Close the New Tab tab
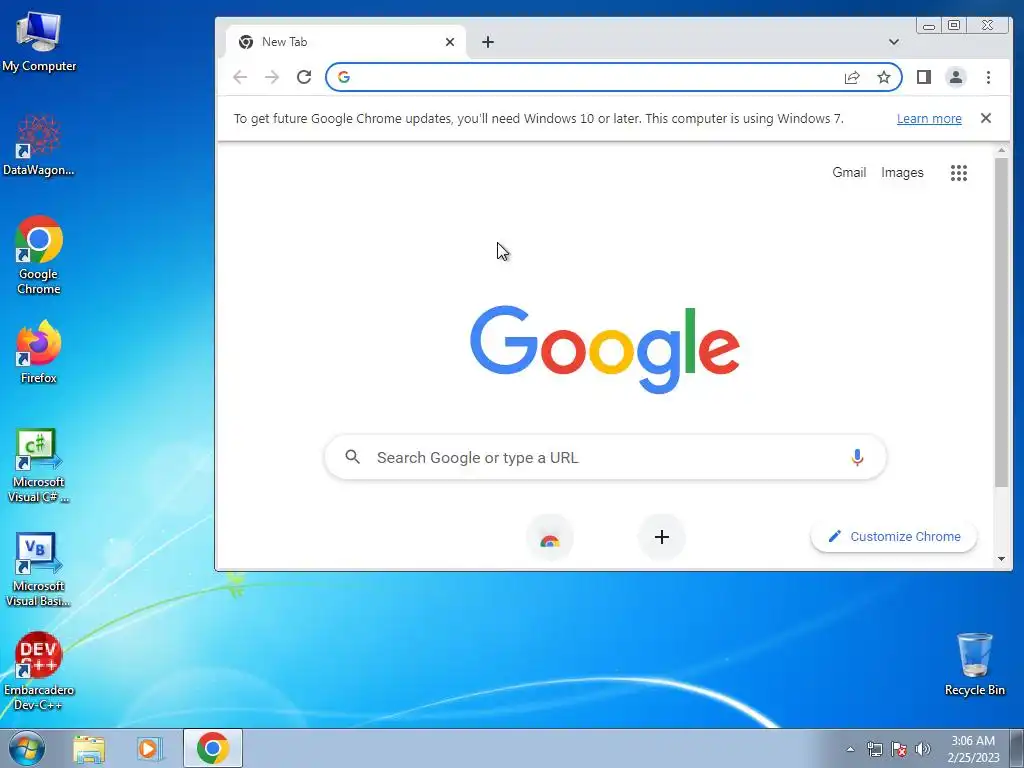The height and width of the screenshot is (768, 1024). pyautogui.click(x=450, y=42)
